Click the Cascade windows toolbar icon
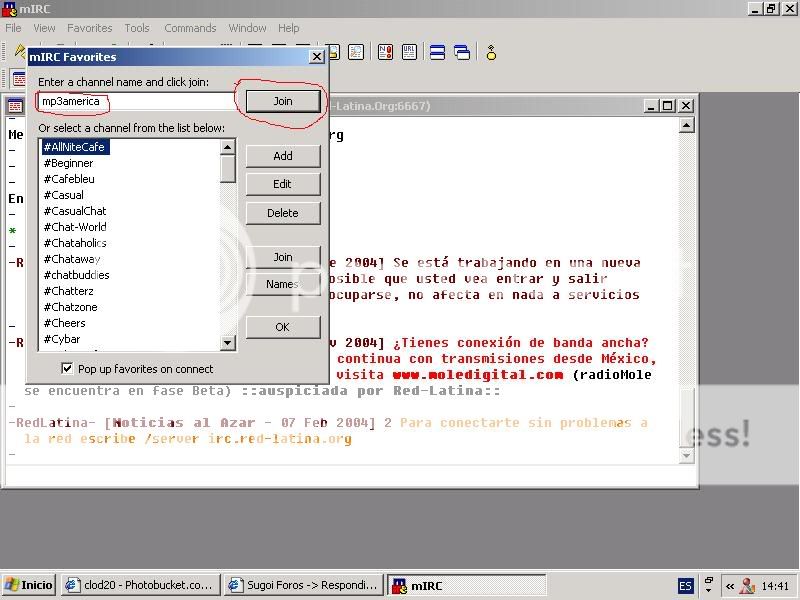 (x=462, y=52)
